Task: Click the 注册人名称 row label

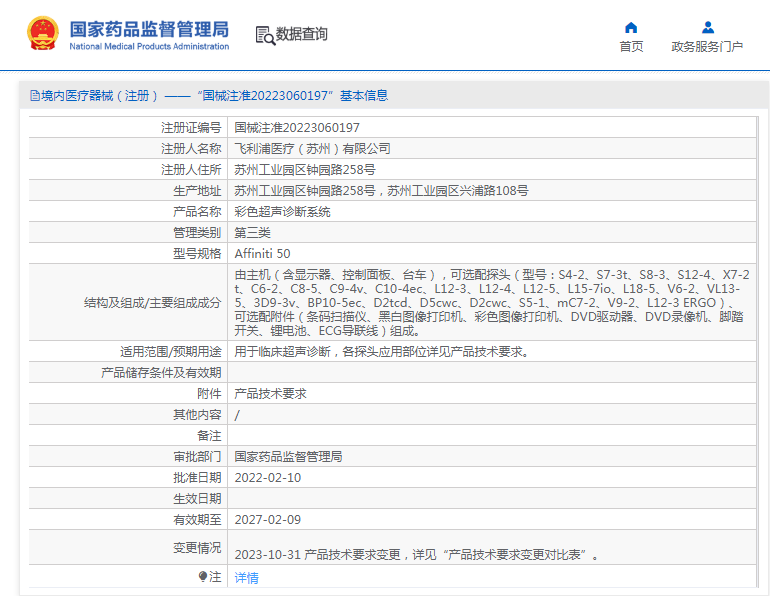Action: click(x=191, y=149)
